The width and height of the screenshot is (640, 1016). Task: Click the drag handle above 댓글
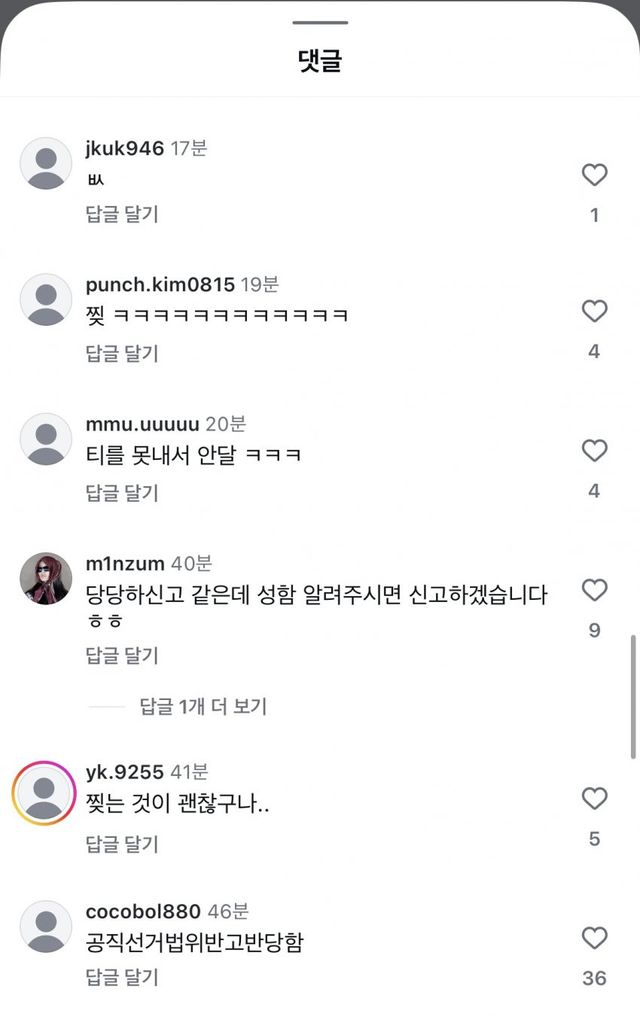tap(320, 22)
